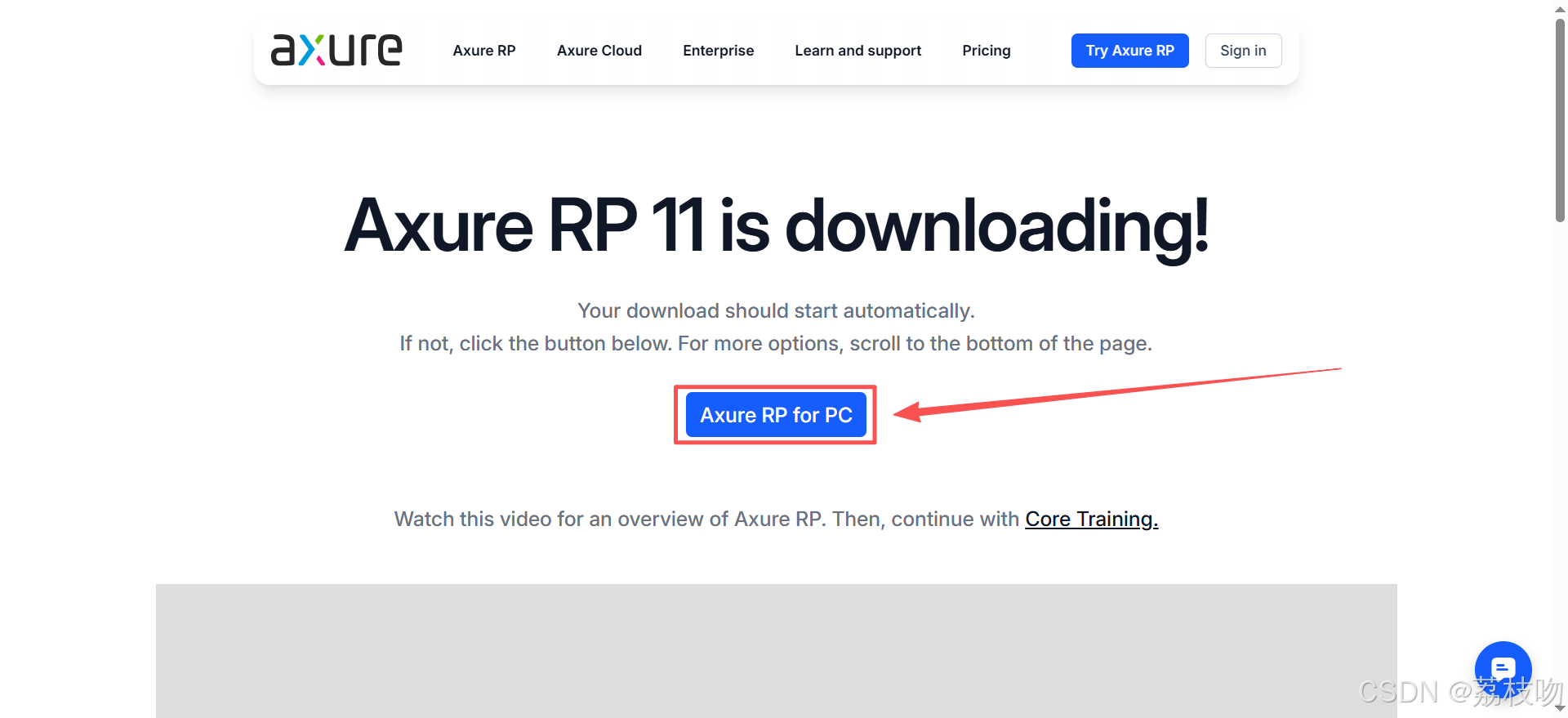Open the Axure Cloud menu
The image size is (1568, 718).
[x=599, y=51]
